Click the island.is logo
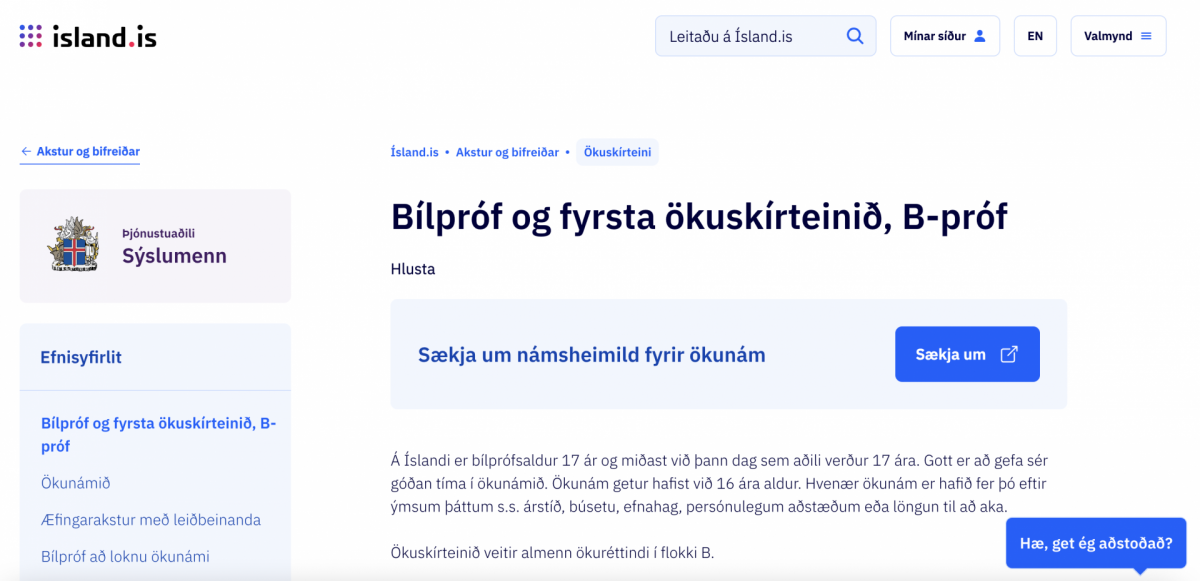Viewport: 1200px width, 581px height. click(x=88, y=36)
